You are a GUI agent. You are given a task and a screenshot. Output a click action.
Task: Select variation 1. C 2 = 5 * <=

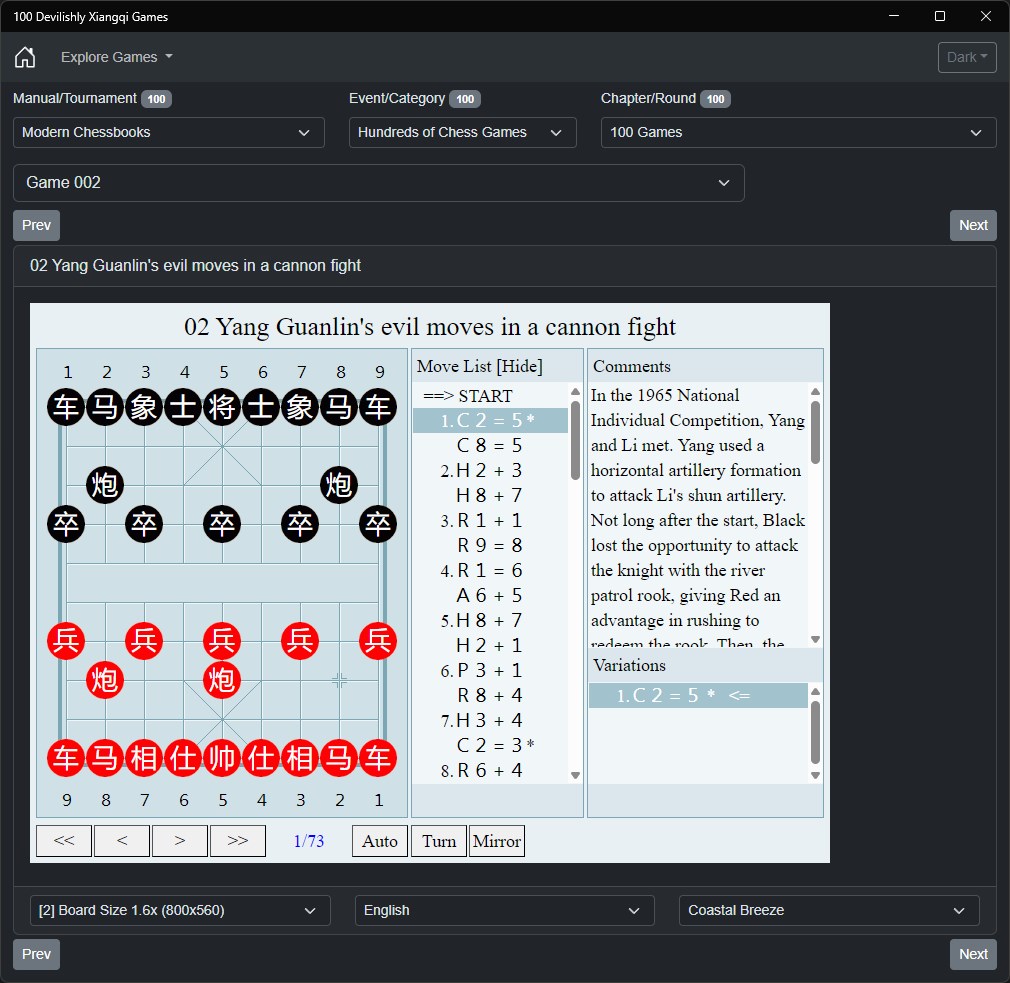tap(698, 696)
